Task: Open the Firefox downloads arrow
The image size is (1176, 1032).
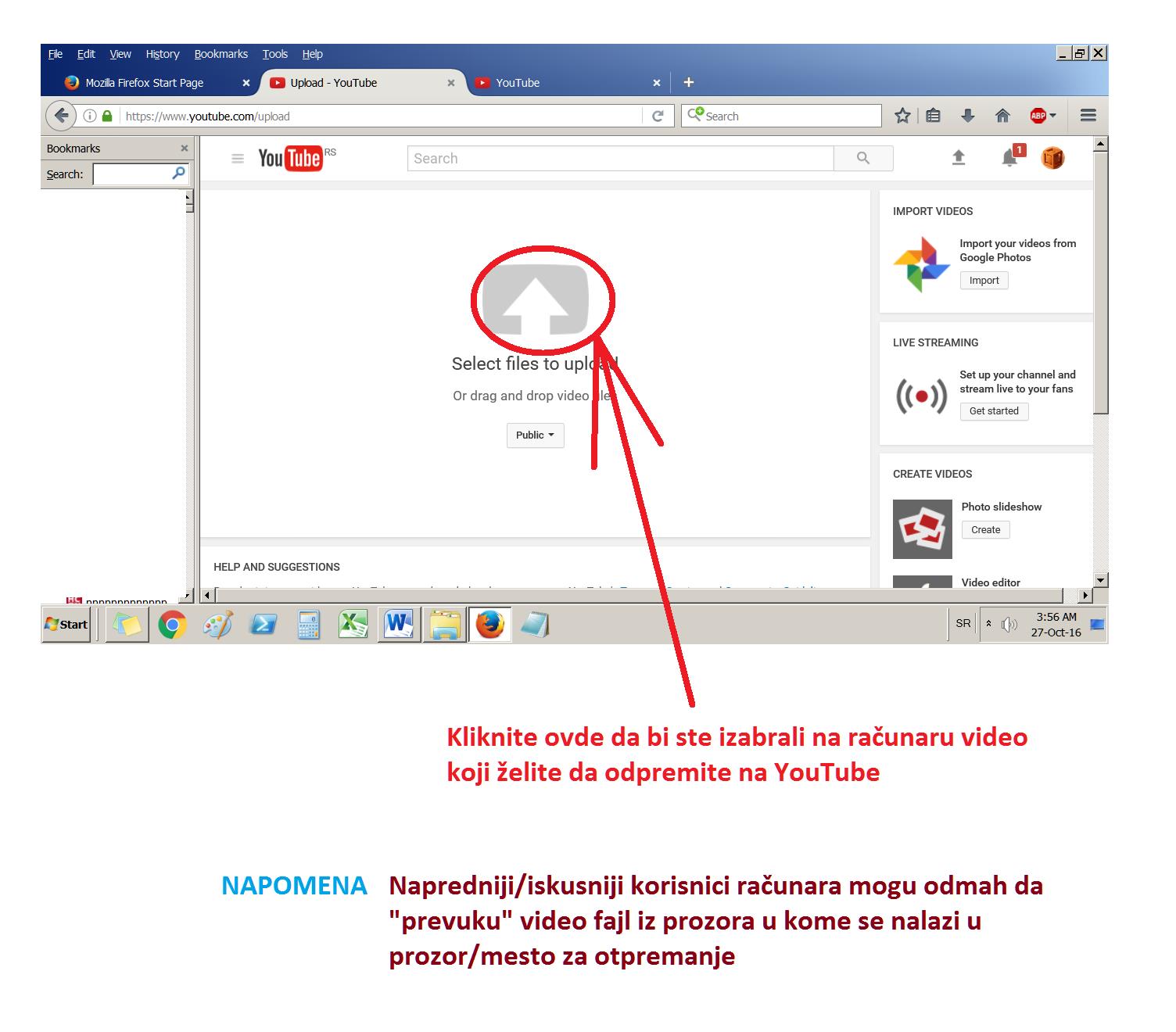Action: point(968,116)
